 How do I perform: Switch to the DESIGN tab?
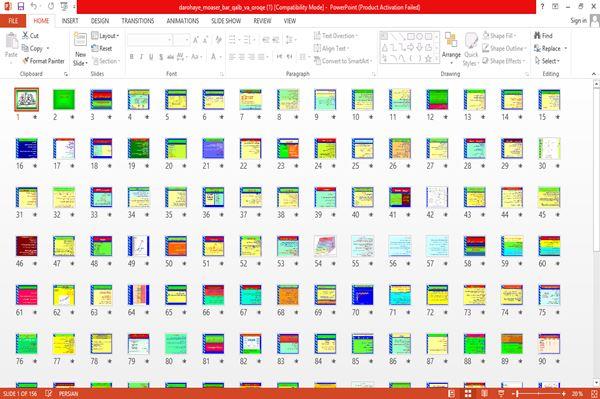[x=100, y=21]
